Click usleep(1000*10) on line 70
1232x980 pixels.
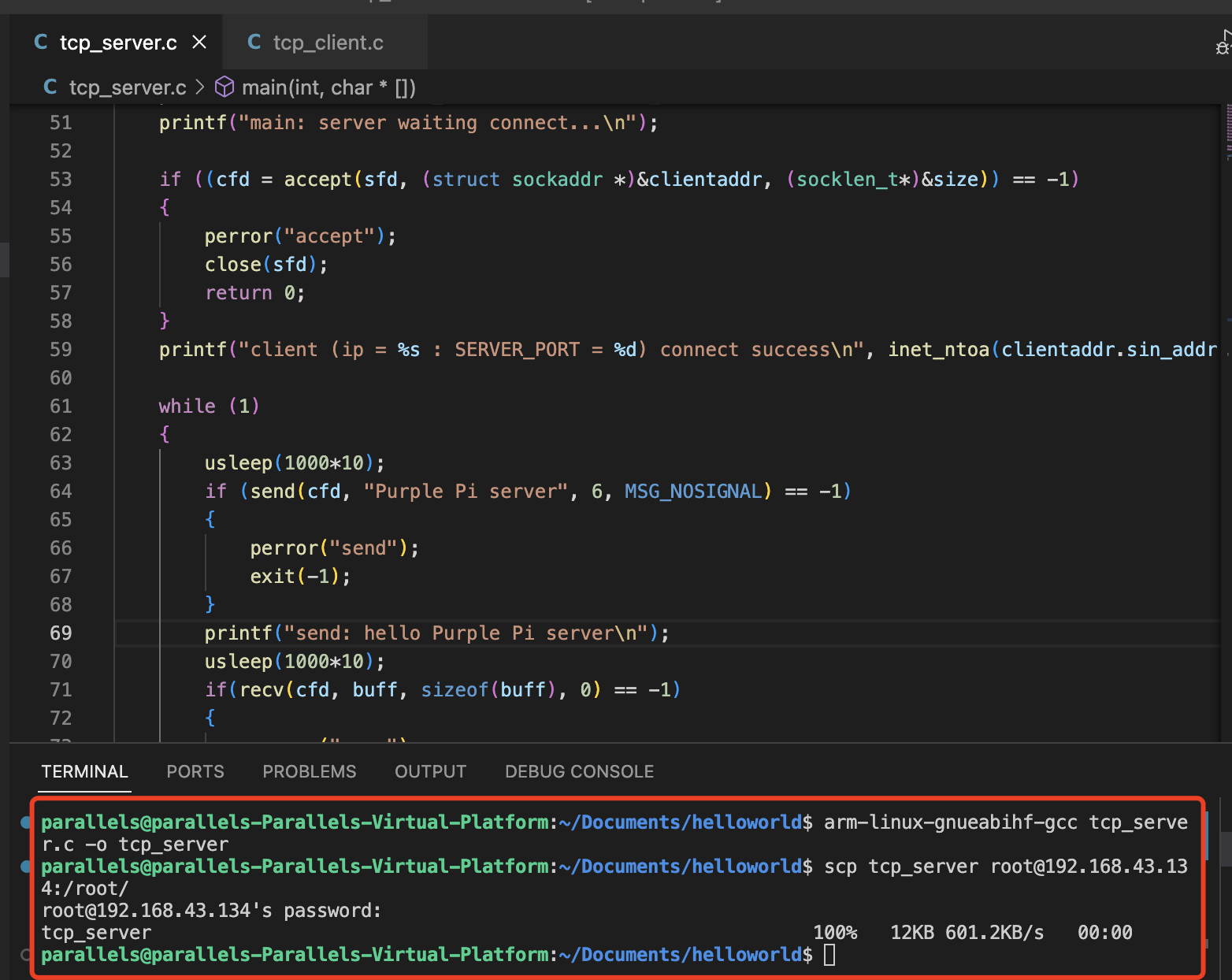coord(295,662)
